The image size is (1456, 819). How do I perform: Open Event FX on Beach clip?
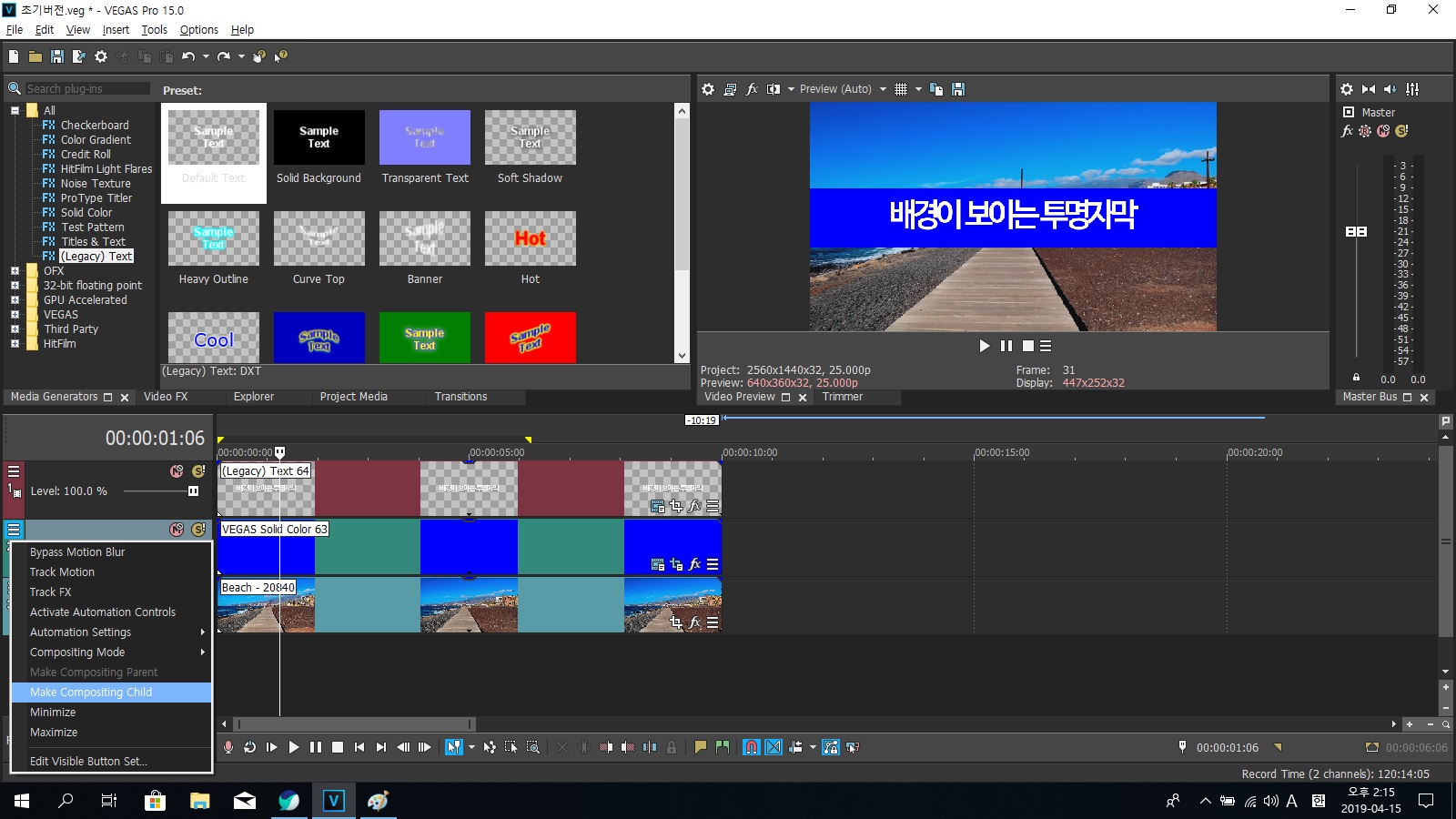pyautogui.click(x=694, y=623)
